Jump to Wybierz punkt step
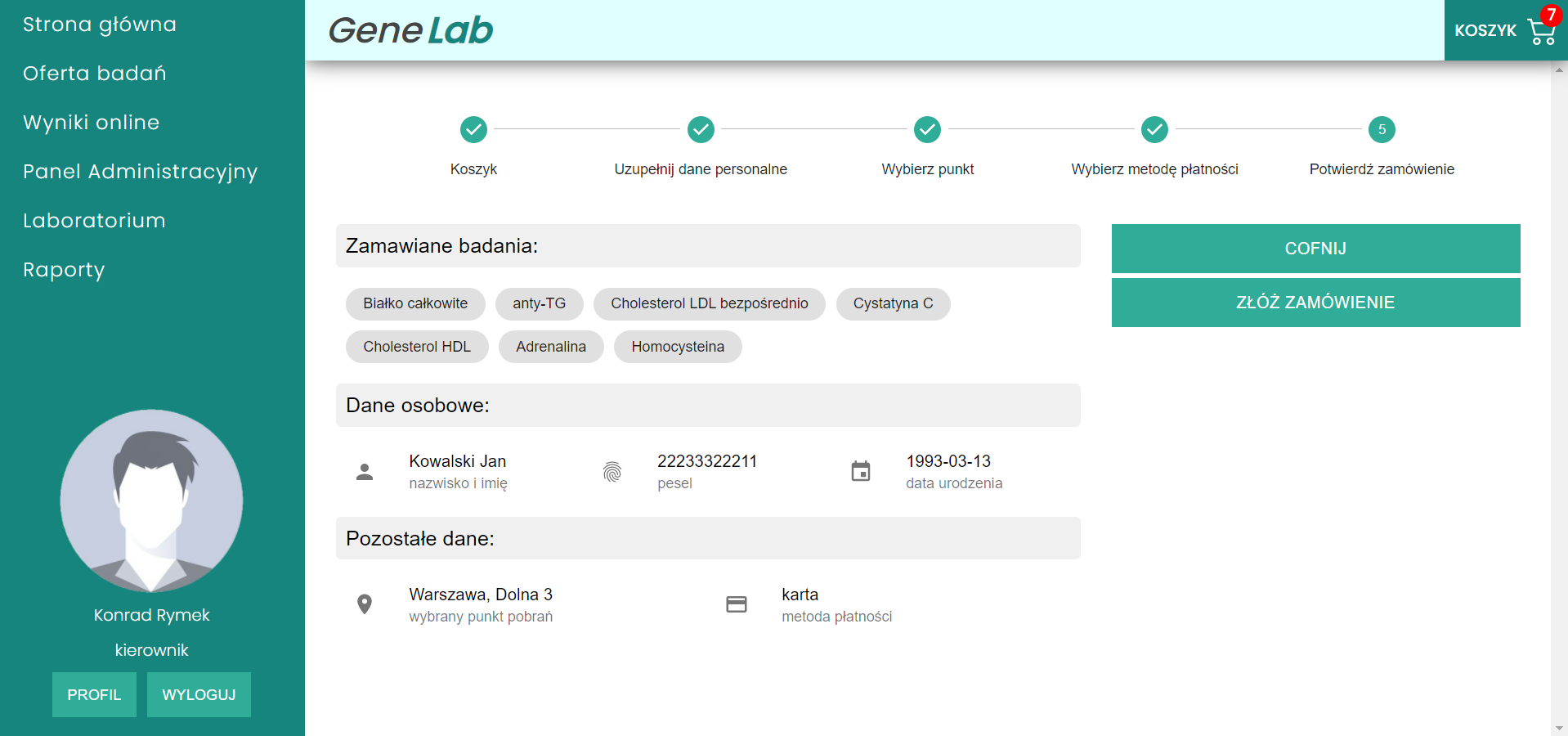 [927, 129]
